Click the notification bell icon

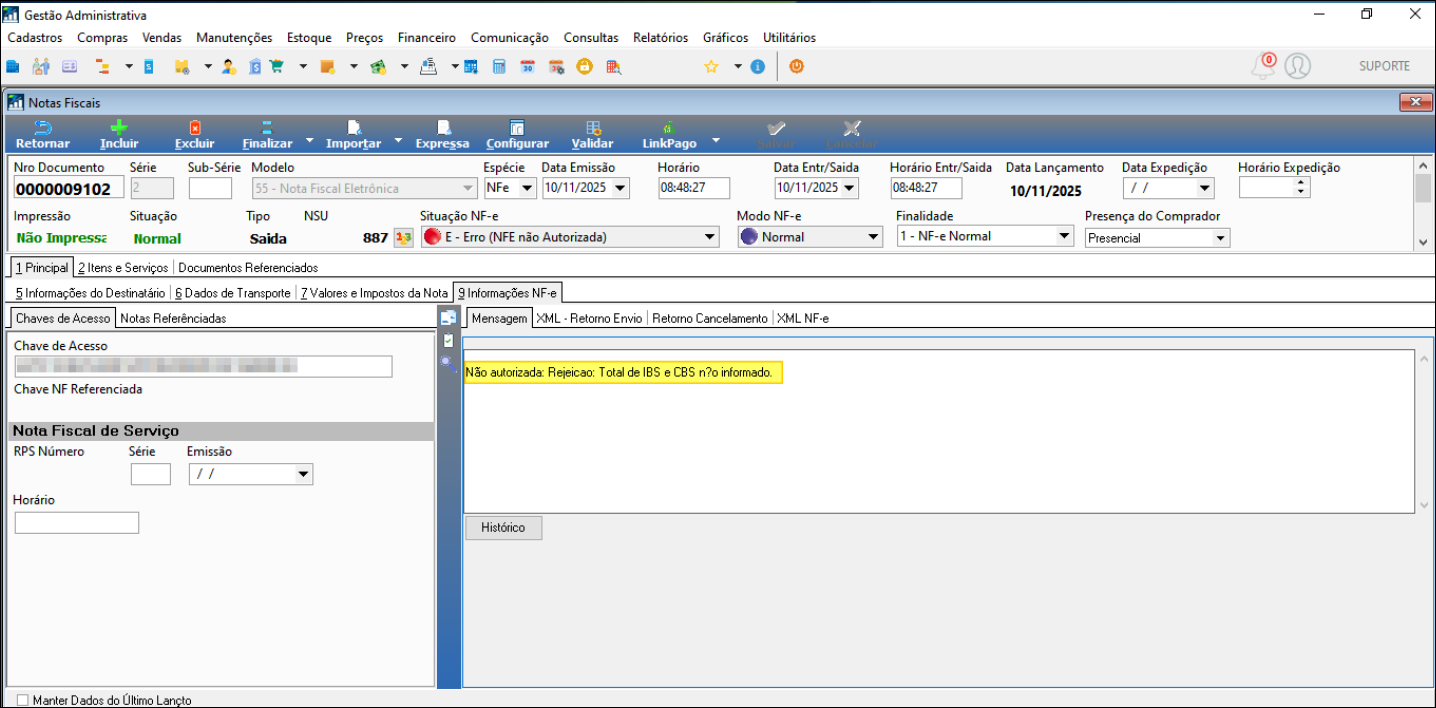click(x=1262, y=67)
